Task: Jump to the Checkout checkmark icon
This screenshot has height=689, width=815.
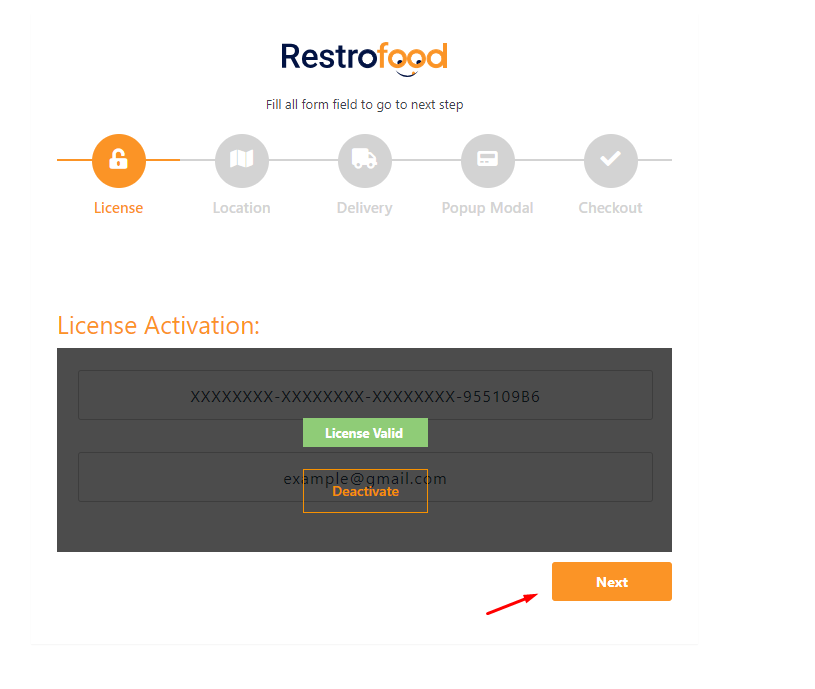Action: [x=610, y=160]
